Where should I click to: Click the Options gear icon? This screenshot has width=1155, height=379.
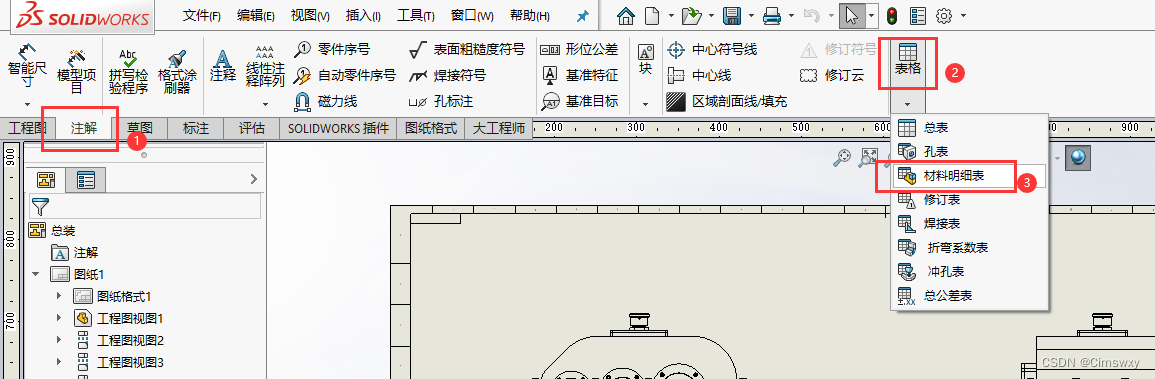pyautogui.click(x=944, y=15)
